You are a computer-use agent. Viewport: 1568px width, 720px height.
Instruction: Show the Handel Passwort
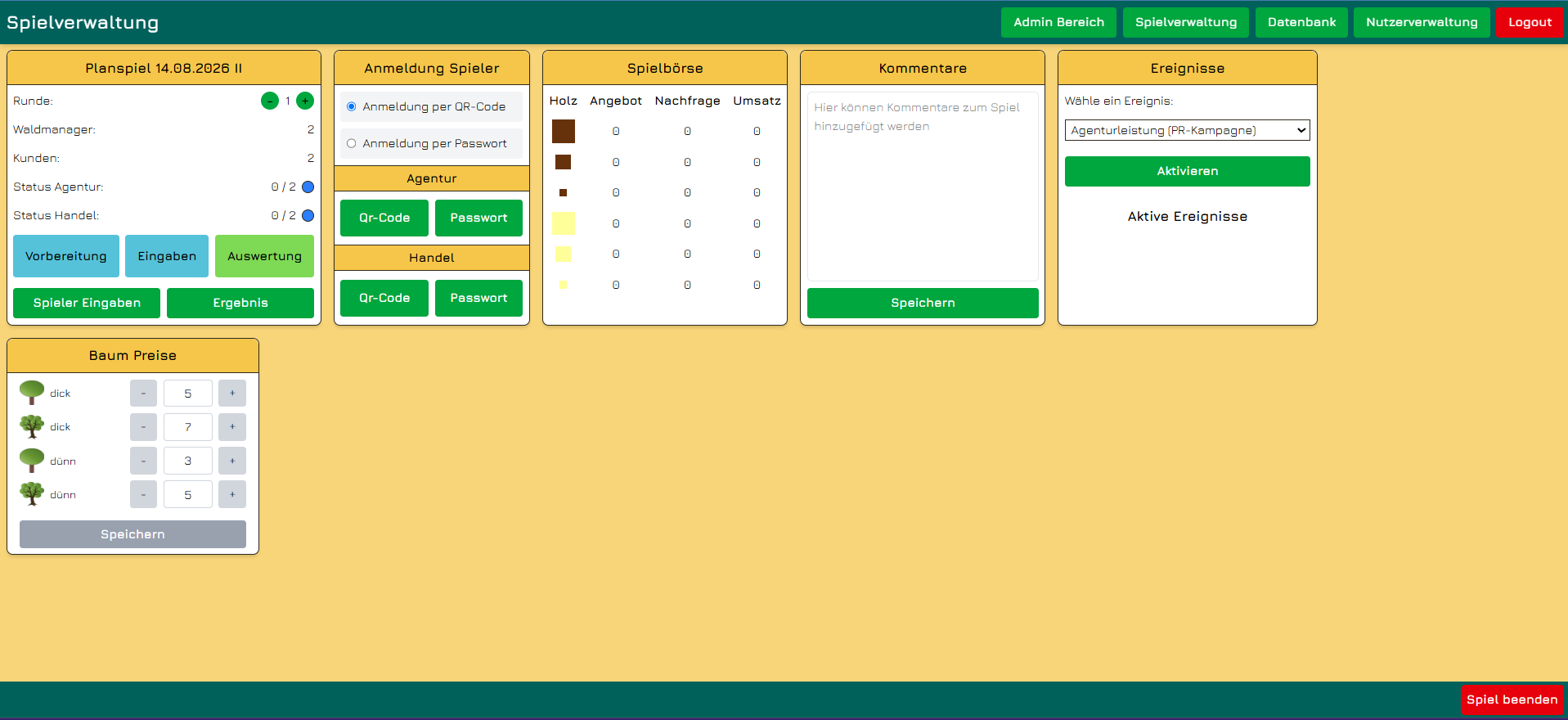click(x=478, y=298)
